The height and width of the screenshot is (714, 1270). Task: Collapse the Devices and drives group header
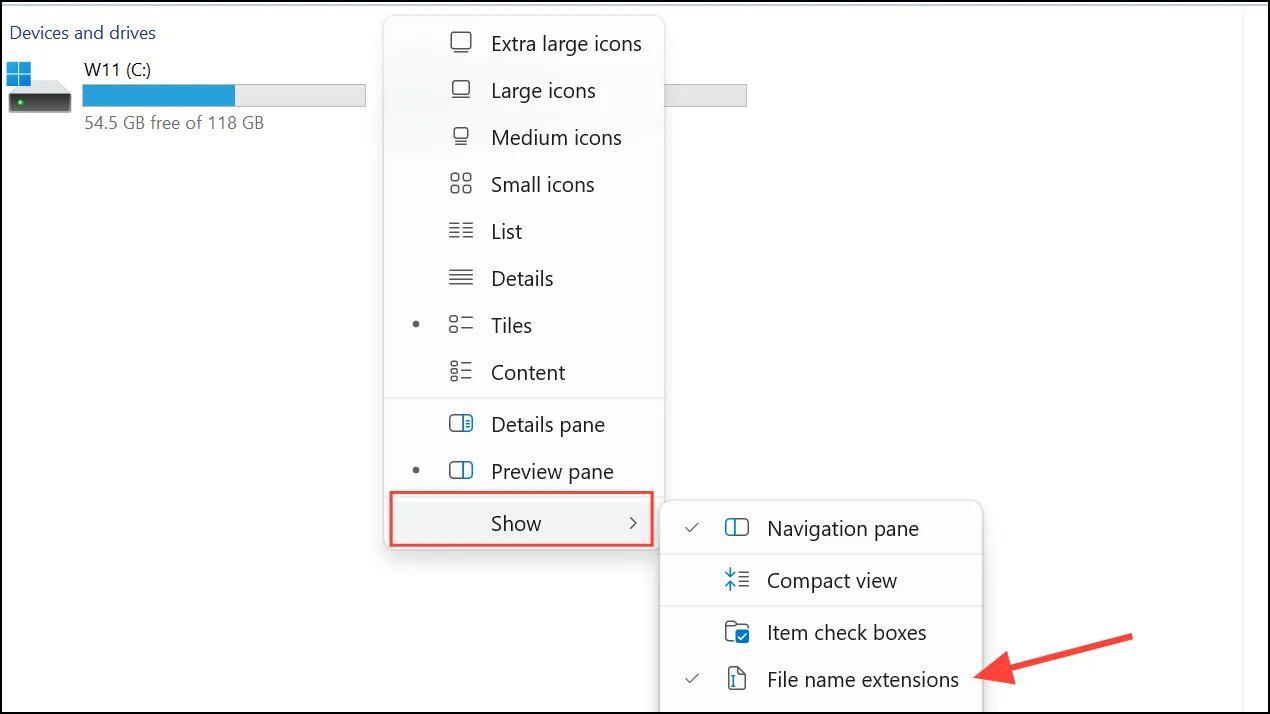tap(83, 33)
